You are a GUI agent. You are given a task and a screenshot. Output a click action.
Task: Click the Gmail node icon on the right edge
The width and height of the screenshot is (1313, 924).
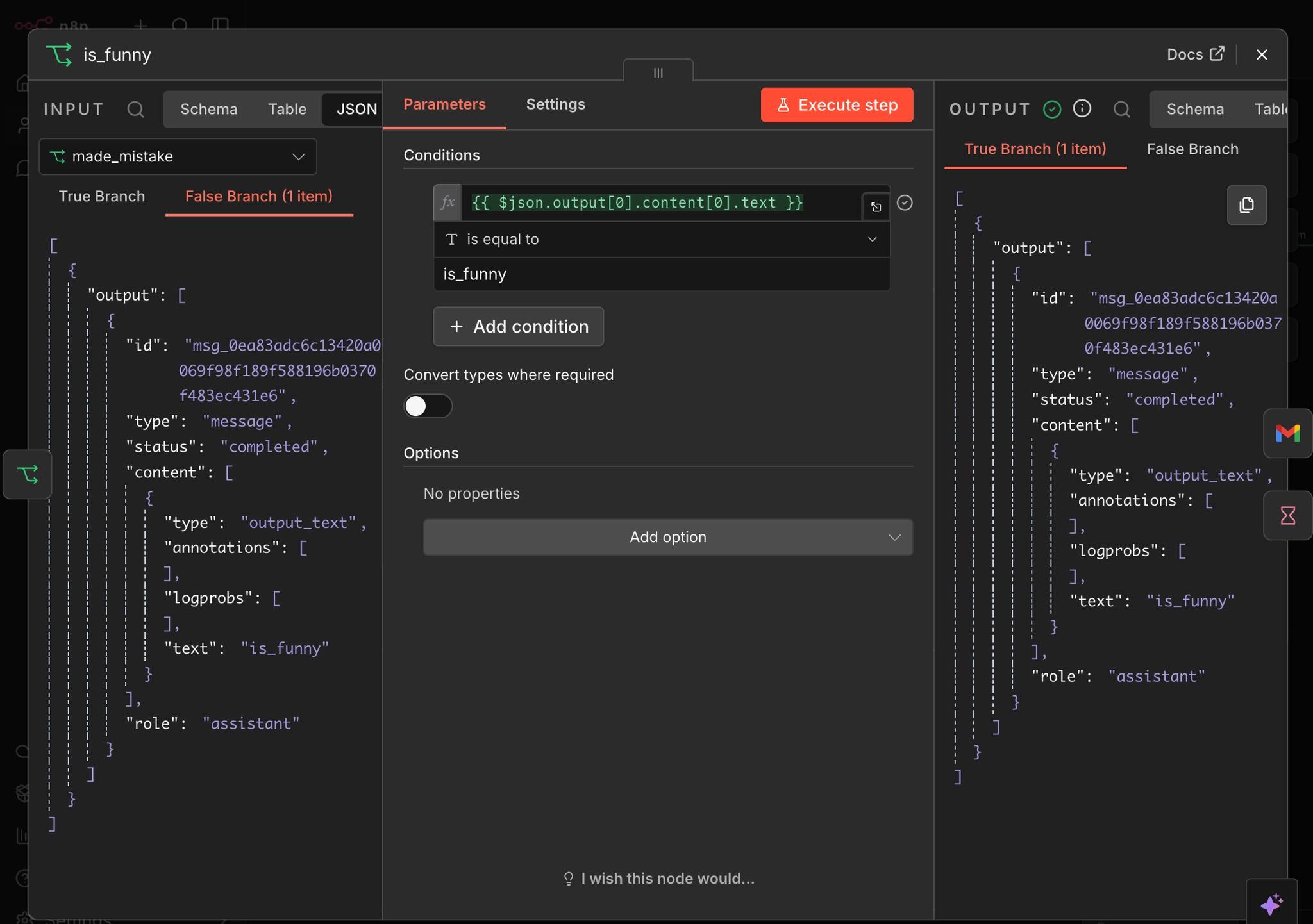1287,434
